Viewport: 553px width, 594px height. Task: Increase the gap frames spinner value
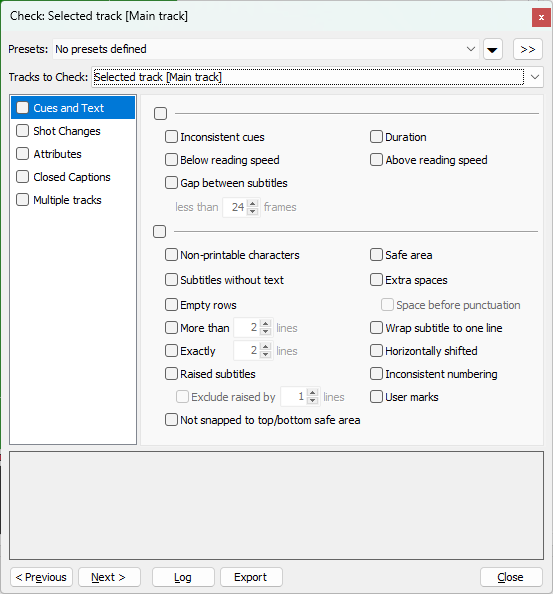253,203
